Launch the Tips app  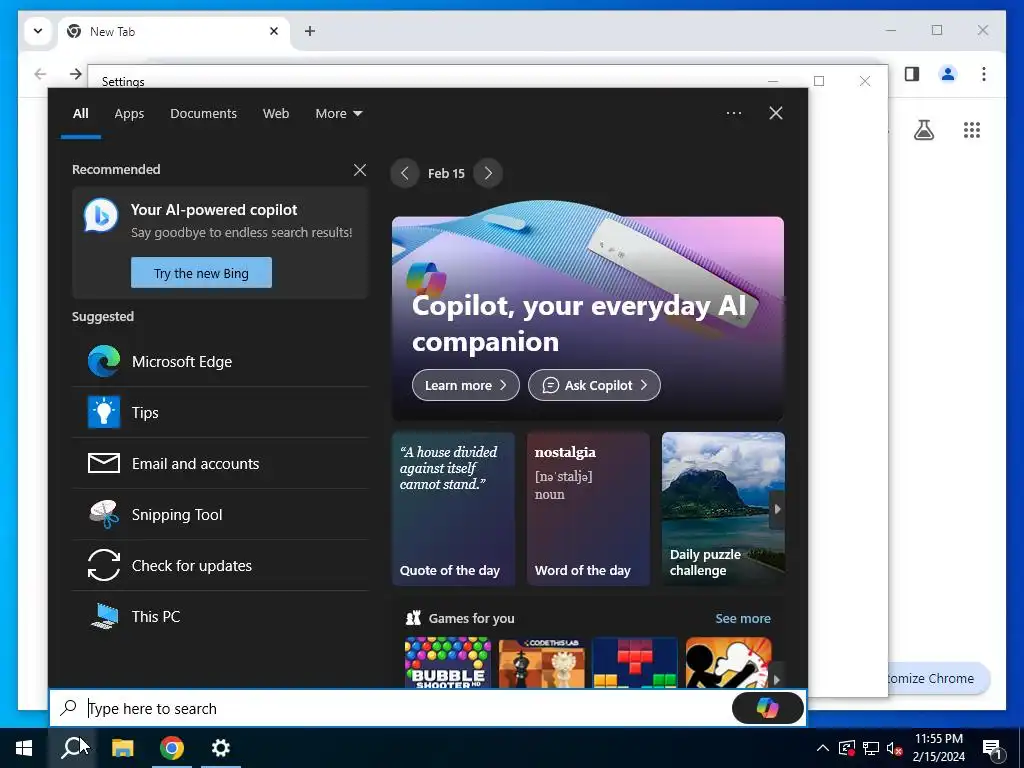[220, 413]
